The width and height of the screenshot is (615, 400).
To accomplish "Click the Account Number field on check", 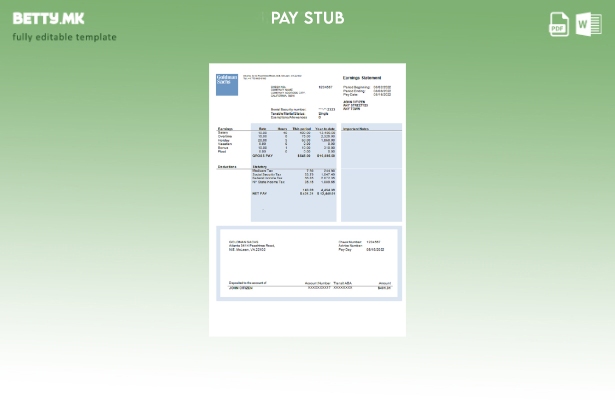I will (x=318, y=285).
